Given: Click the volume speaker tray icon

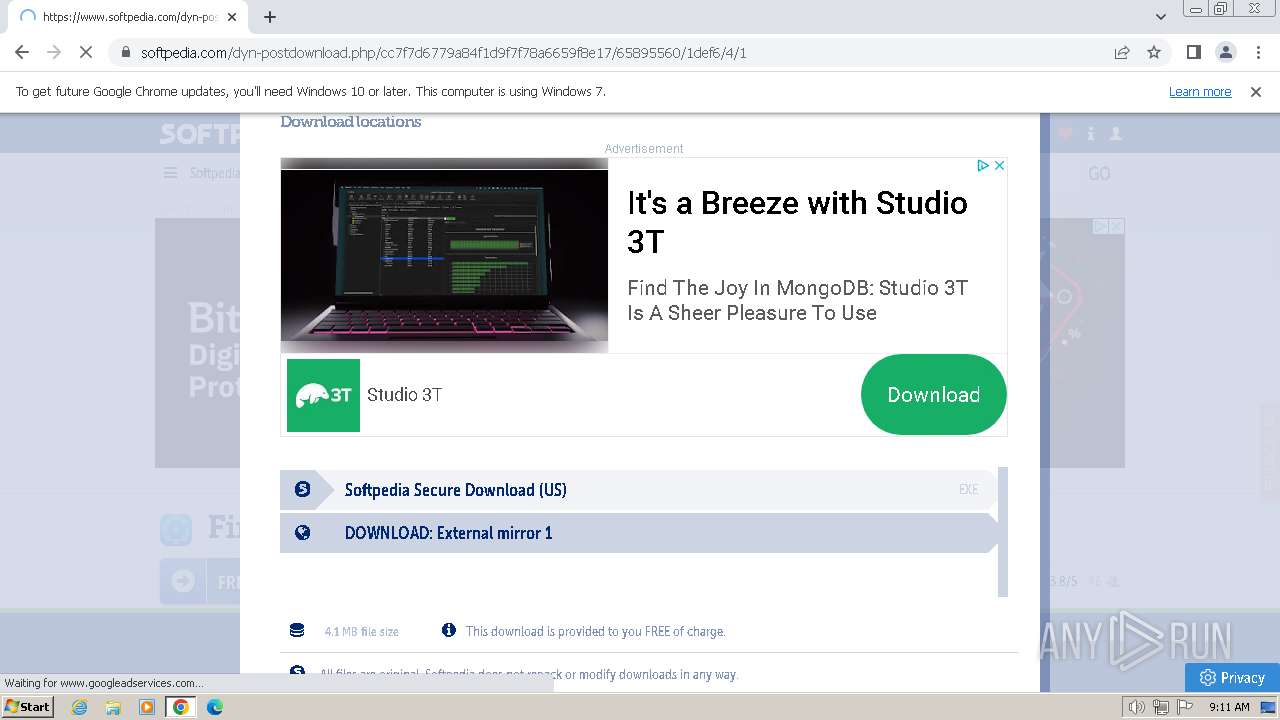Looking at the screenshot, I should 1137,707.
